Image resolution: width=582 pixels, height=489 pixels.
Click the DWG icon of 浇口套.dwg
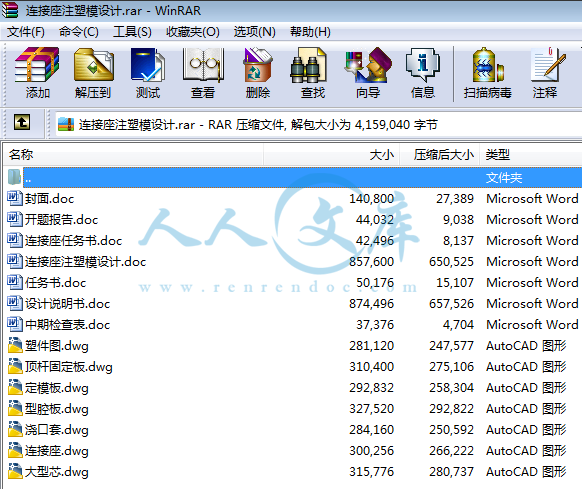pyautogui.click(x=15, y=429)
